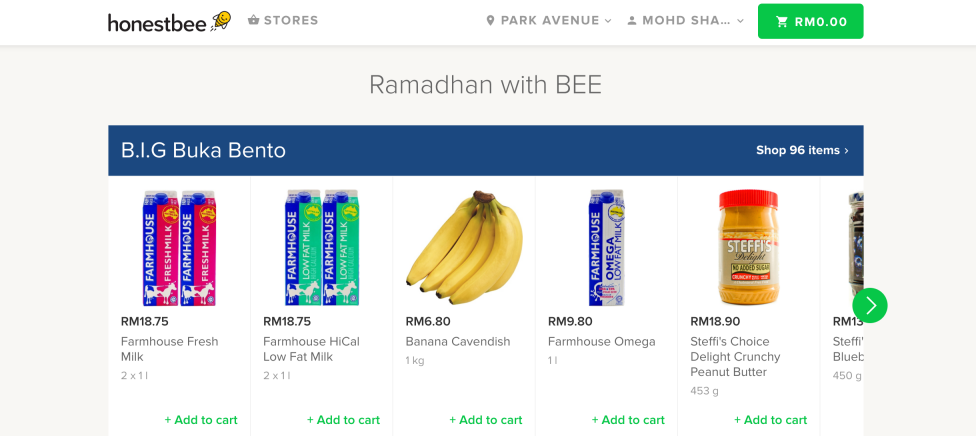Image resolution: width=976 pixels, height=436 pixels.
Task: Add Banana Cavendish to cart
Action: 485,420
